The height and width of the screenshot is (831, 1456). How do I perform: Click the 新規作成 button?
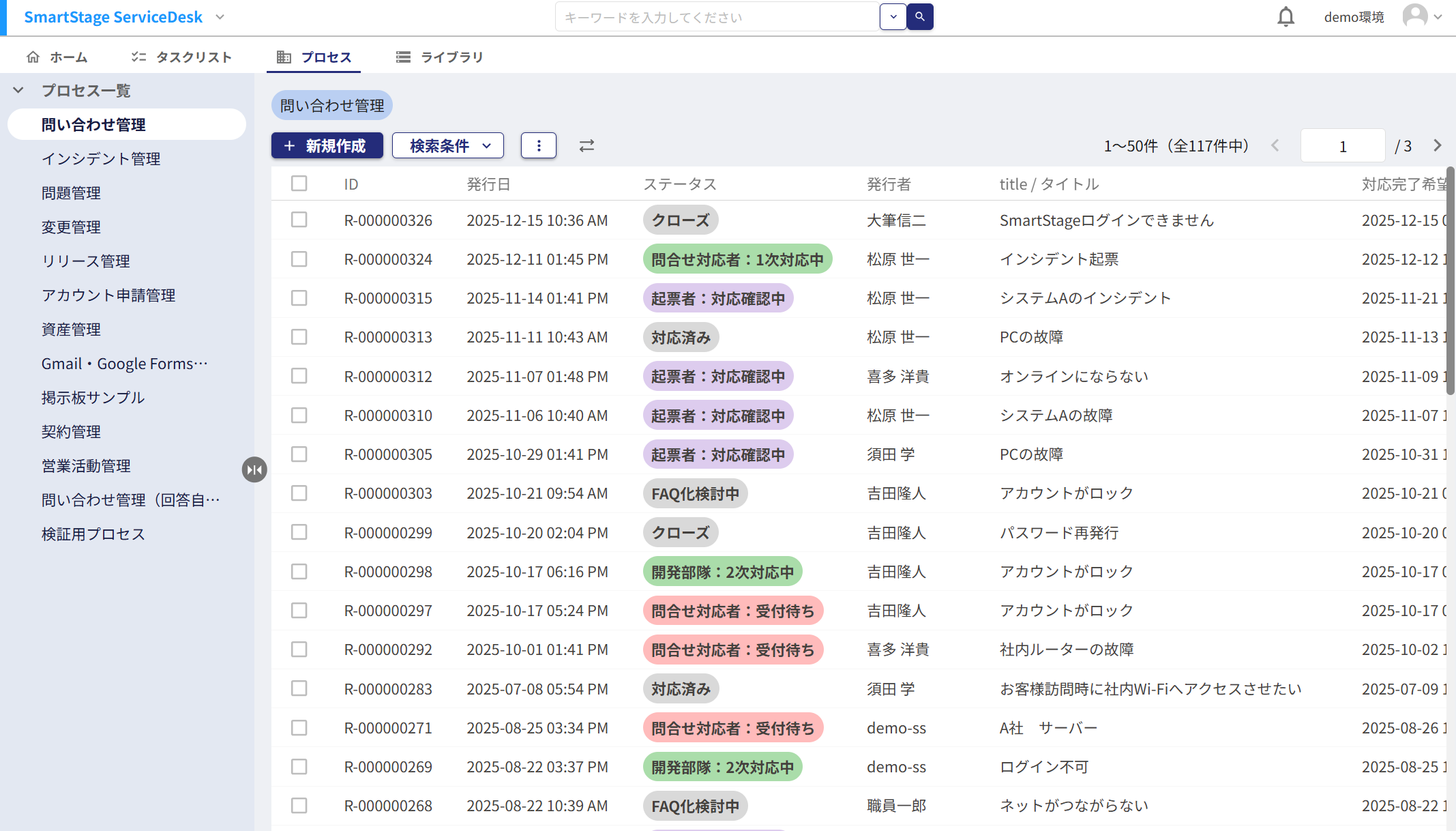[x=327, y=145]
